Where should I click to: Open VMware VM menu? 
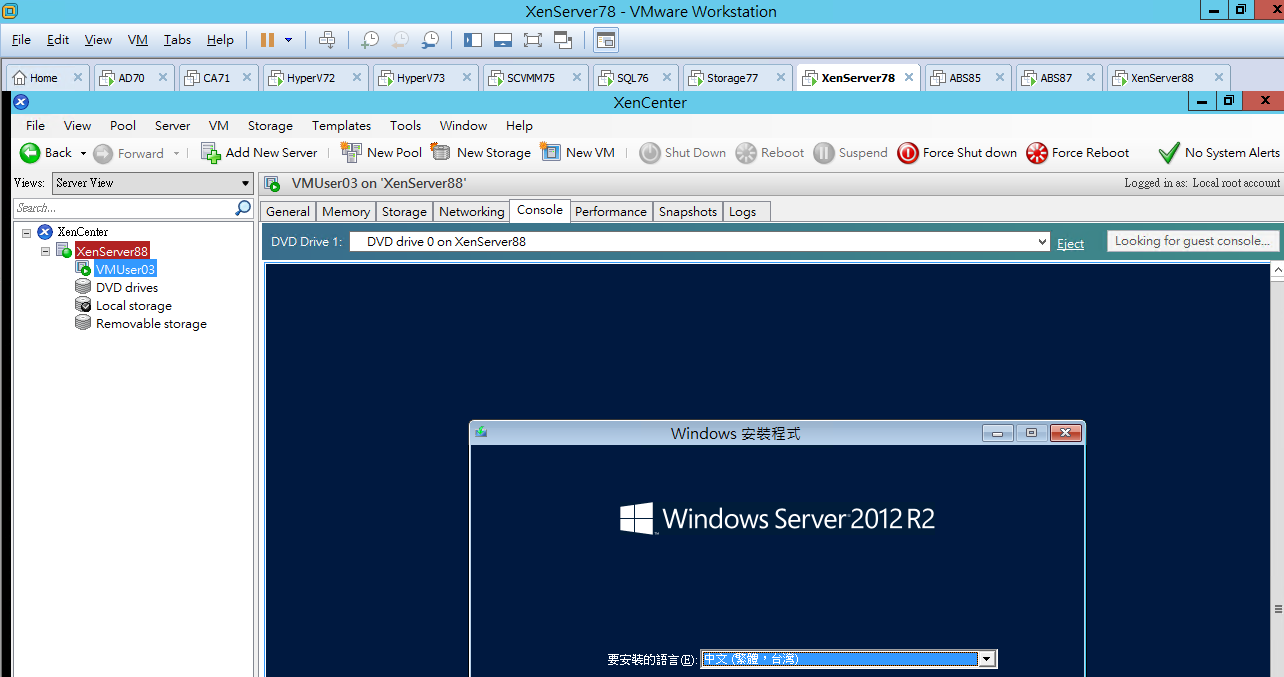click(138, 40)
